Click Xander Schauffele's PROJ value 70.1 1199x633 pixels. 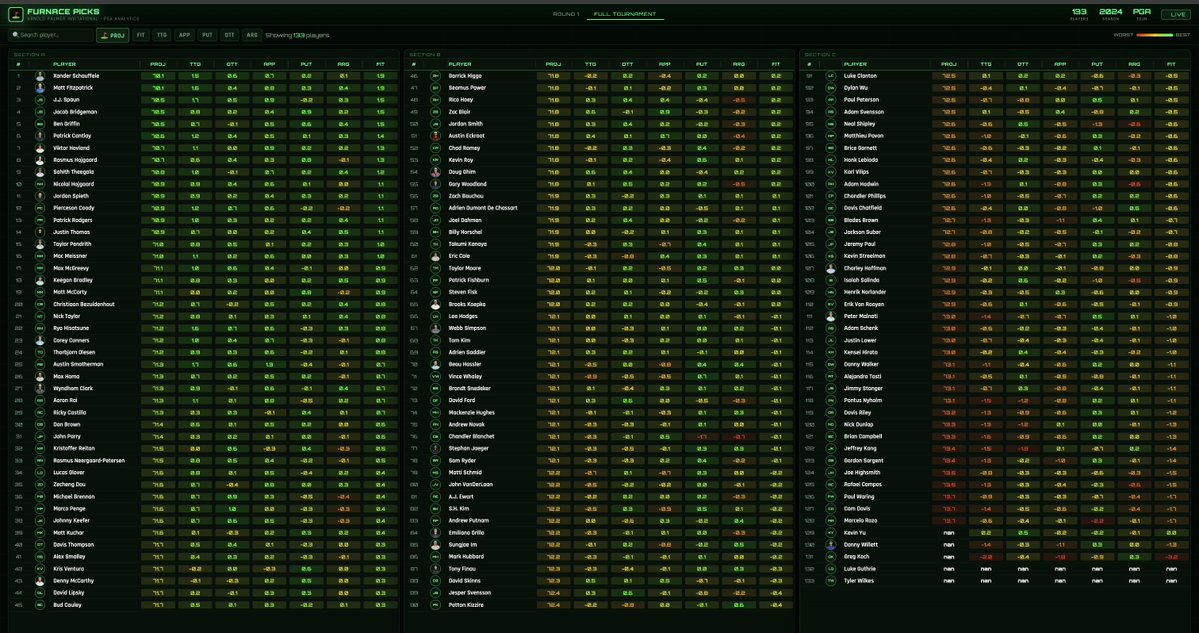click(158, 76)
